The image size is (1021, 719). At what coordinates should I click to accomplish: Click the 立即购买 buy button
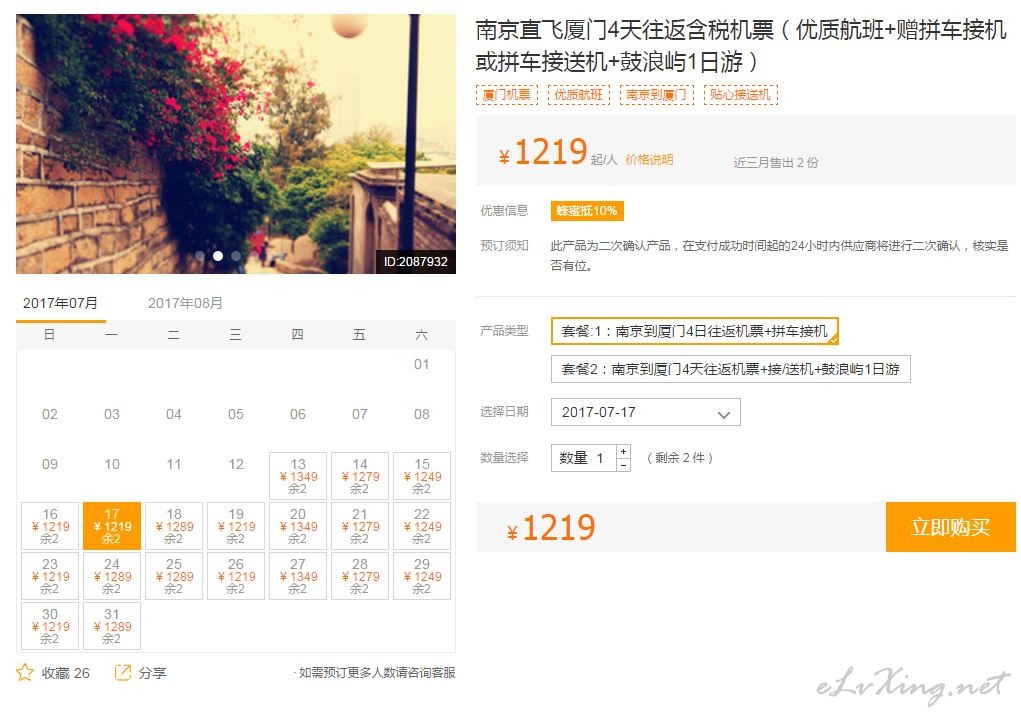tap(951, 527)
